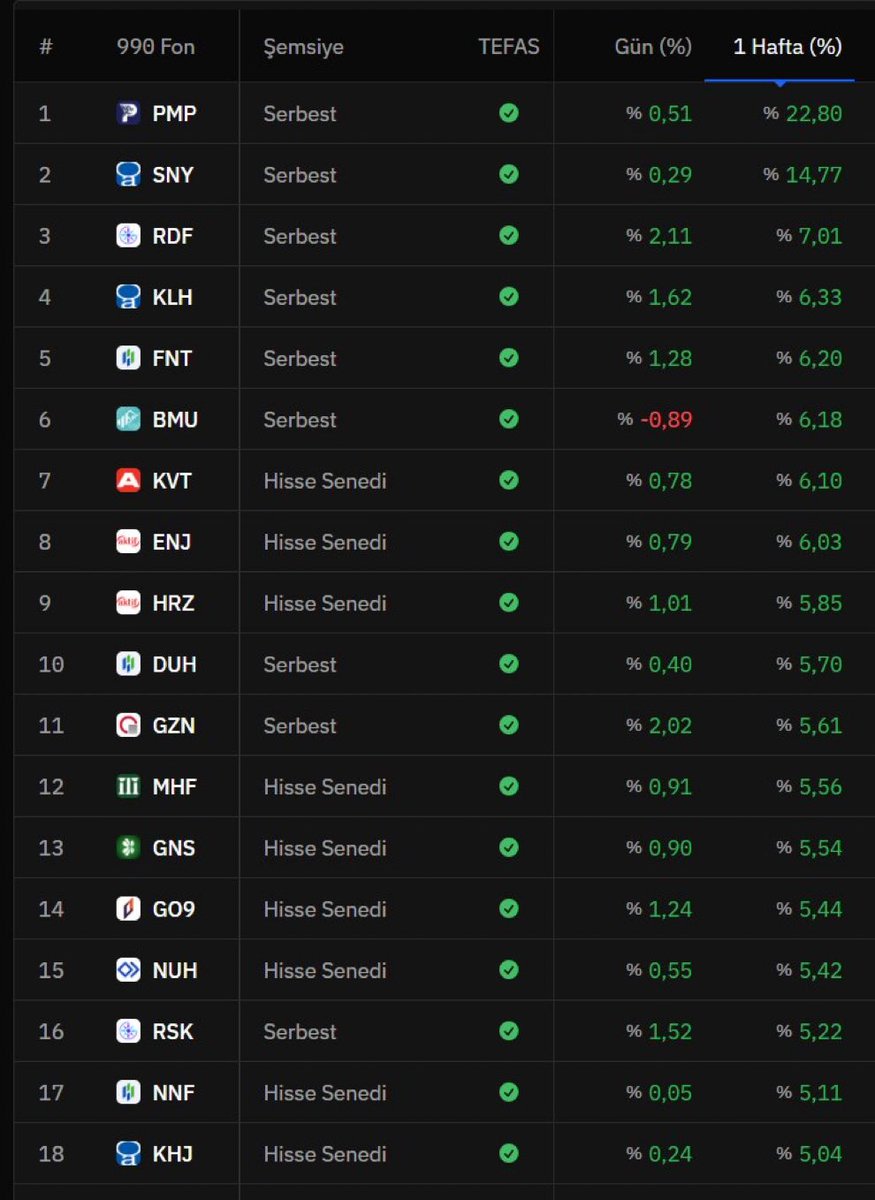
Task: Click TEFAS green checkmark in PMP row
Action: tap(509, 113)
